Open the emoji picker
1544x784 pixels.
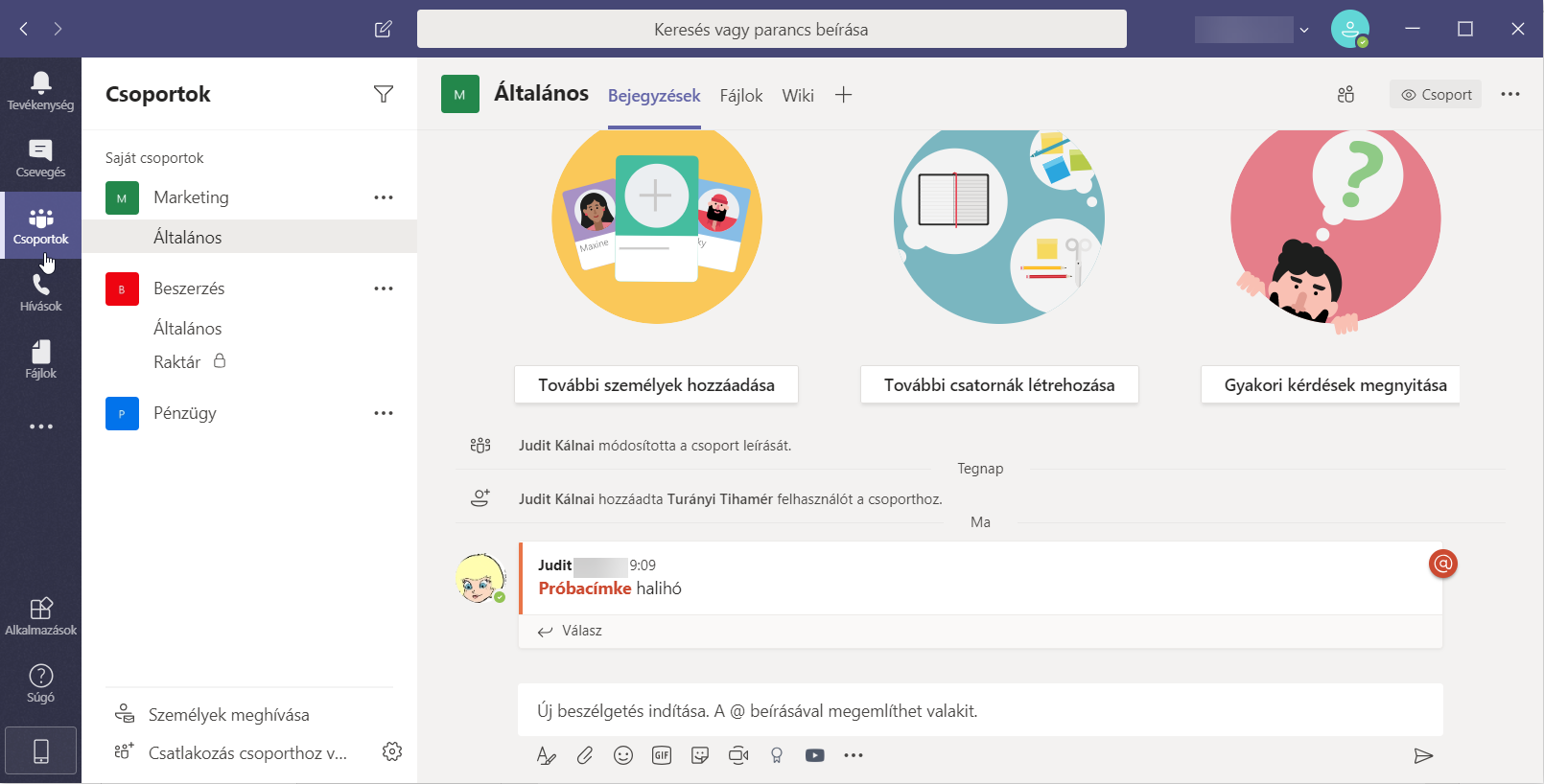(623, 755)
